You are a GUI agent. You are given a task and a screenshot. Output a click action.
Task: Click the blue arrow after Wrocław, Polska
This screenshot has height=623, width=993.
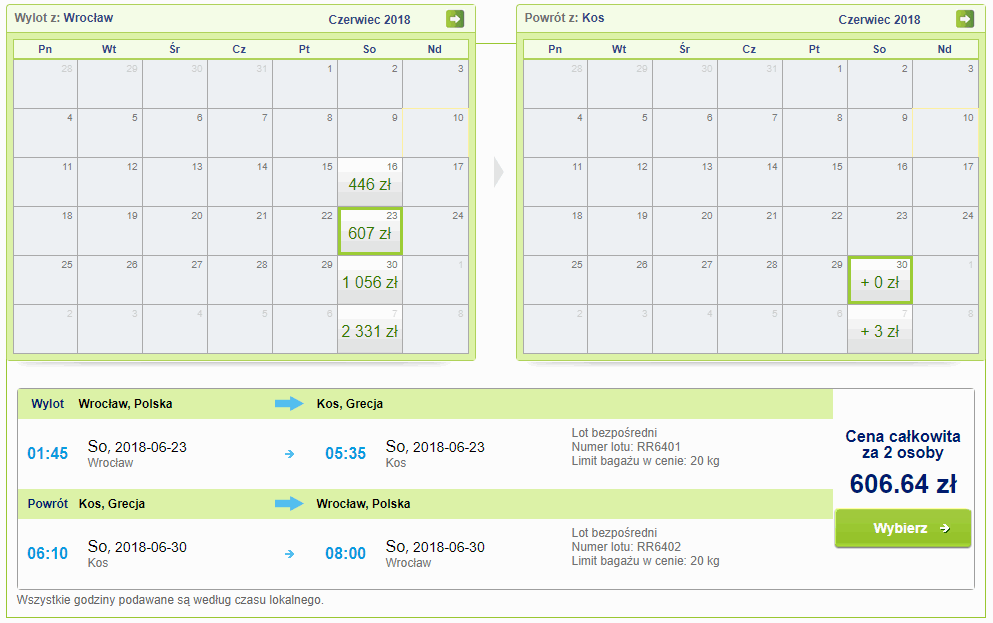click(289, 404)
